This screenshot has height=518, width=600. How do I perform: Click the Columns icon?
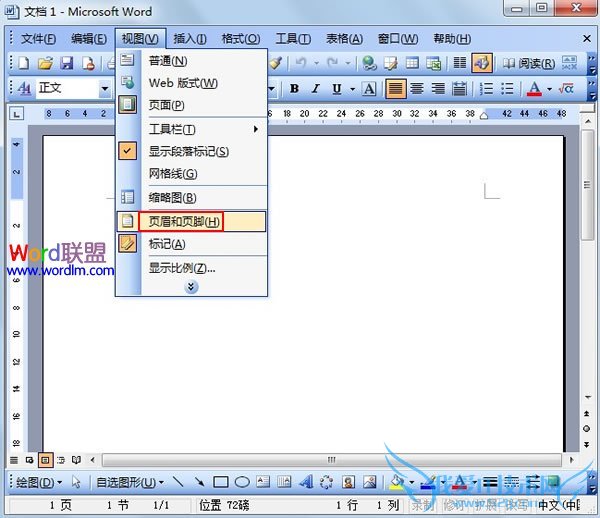pos(460,63)
